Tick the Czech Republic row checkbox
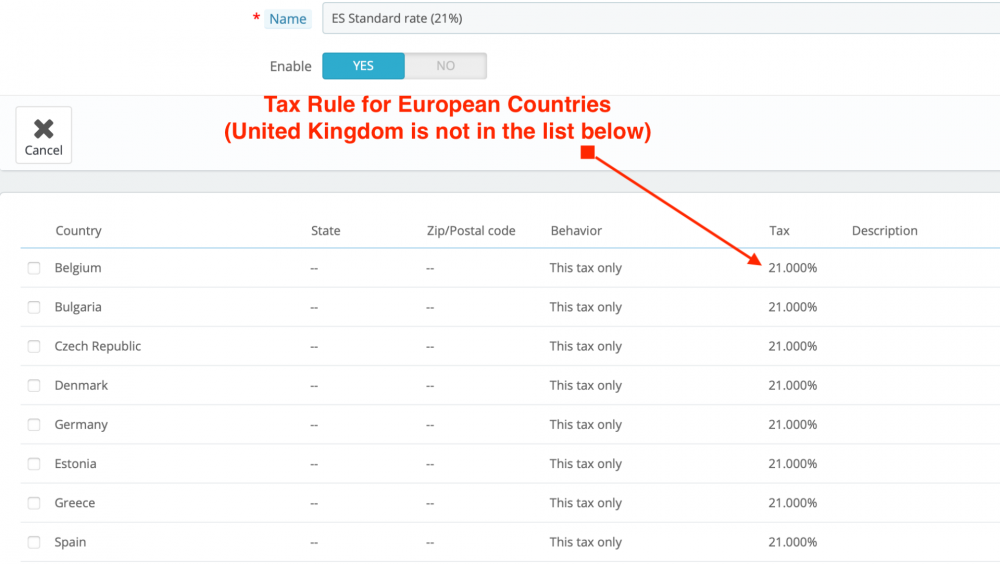This screenshot has width=1000, height=564. pyautogui.click(x=34, y=346)
